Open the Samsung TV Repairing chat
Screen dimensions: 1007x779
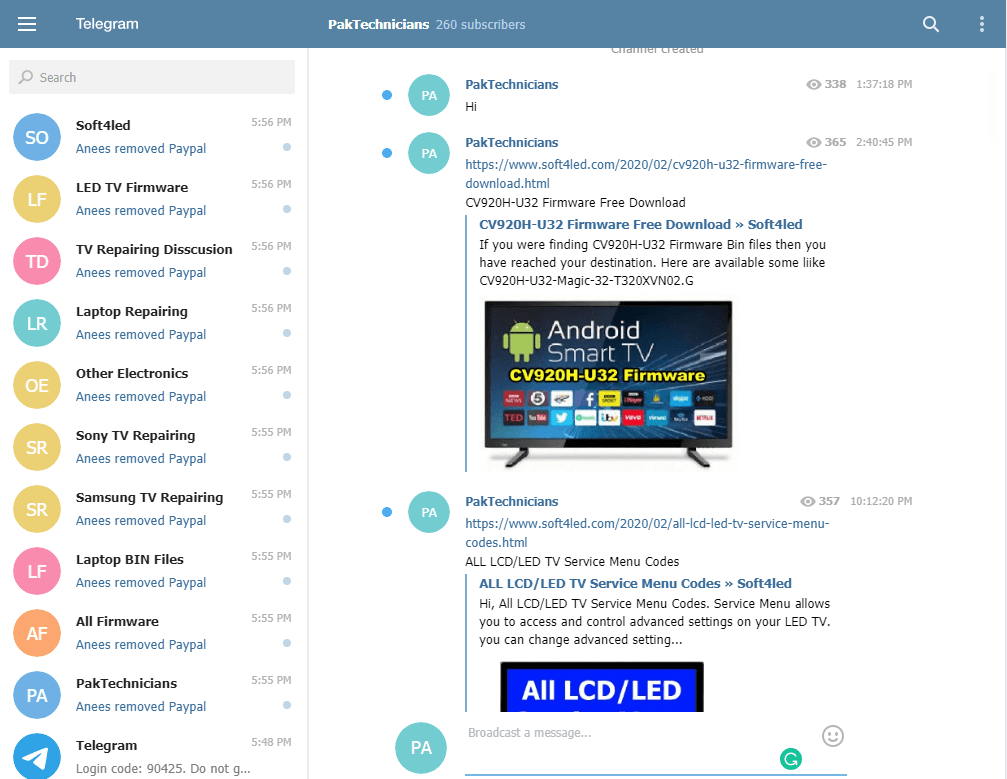(x=153, y=509)
